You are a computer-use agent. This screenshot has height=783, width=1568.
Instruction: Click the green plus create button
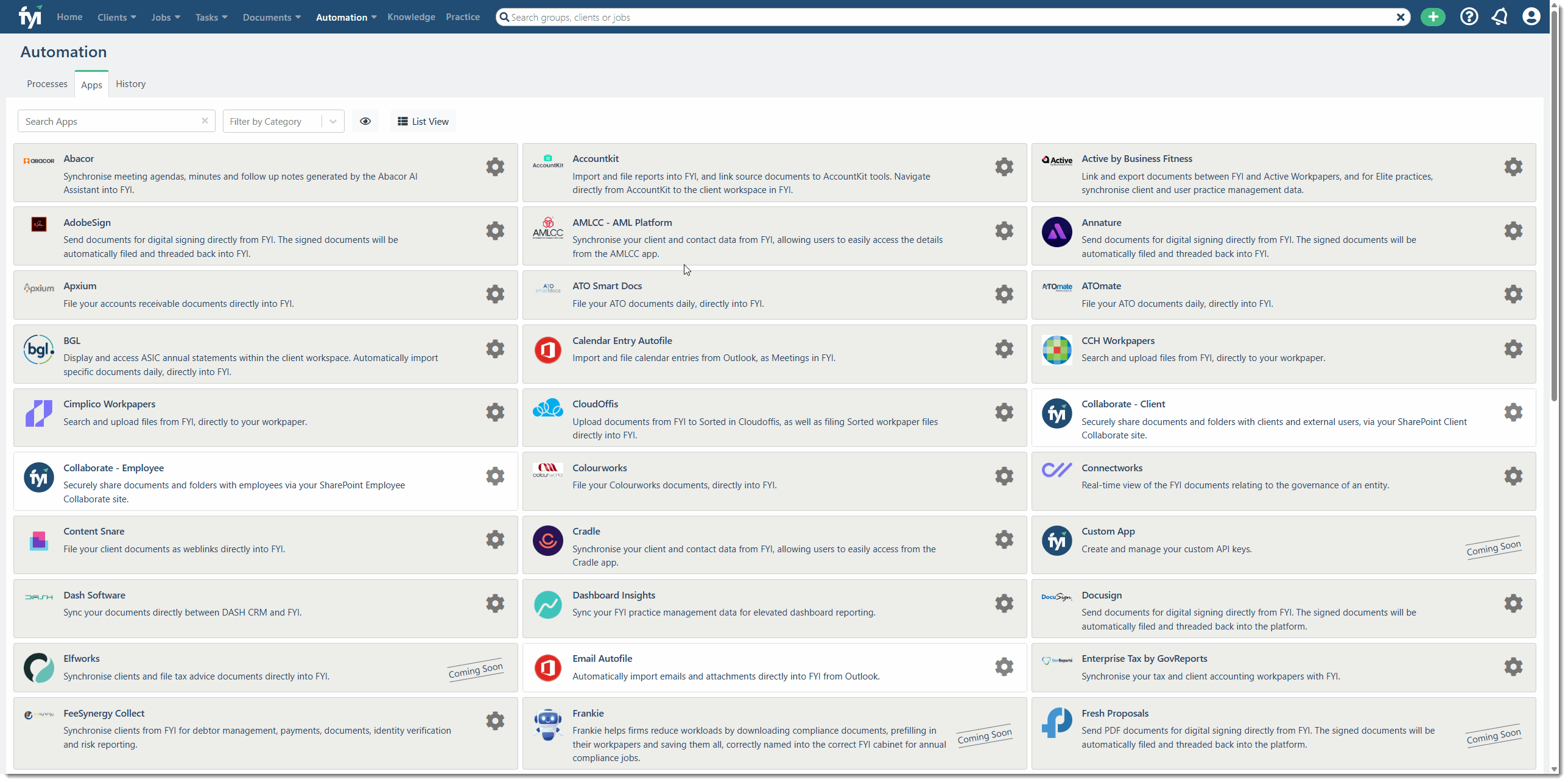[1433, 17]
